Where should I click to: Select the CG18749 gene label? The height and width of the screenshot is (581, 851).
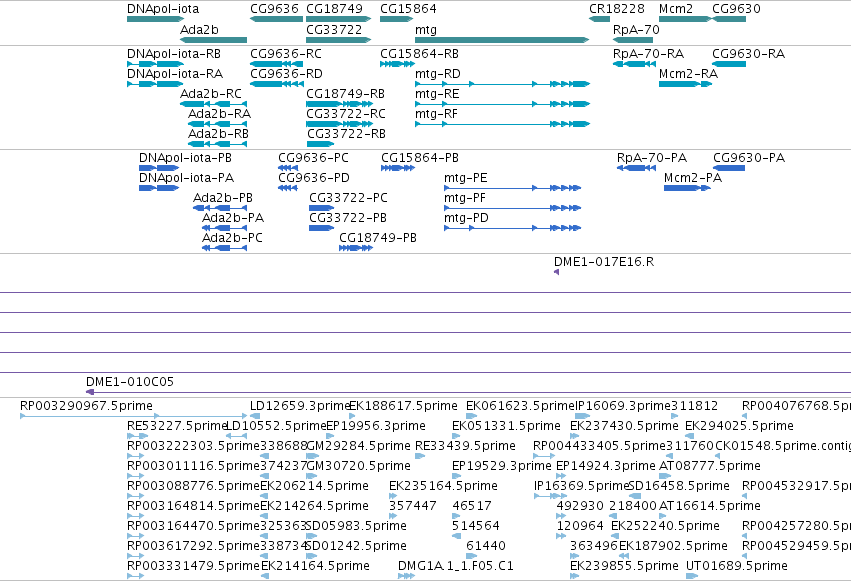click(x=334, y=9)
